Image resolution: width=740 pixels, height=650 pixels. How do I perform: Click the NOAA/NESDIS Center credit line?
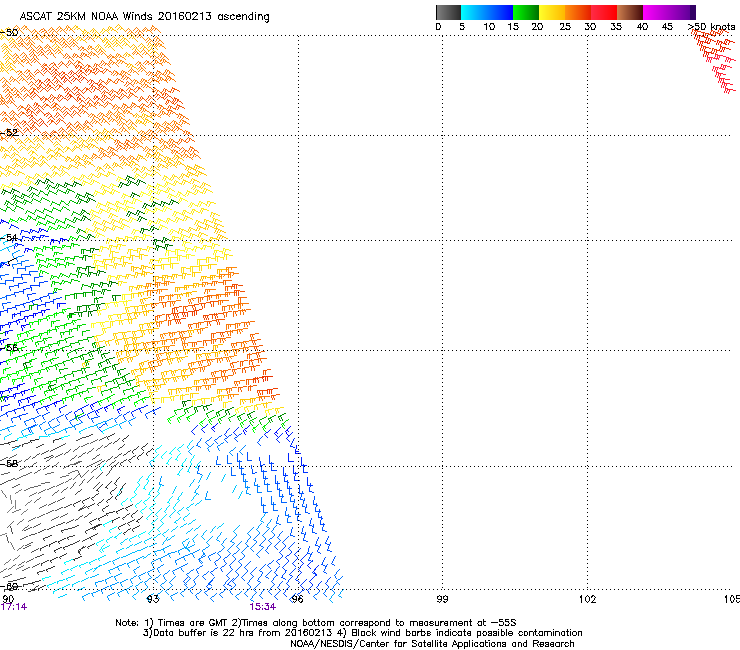432,644
